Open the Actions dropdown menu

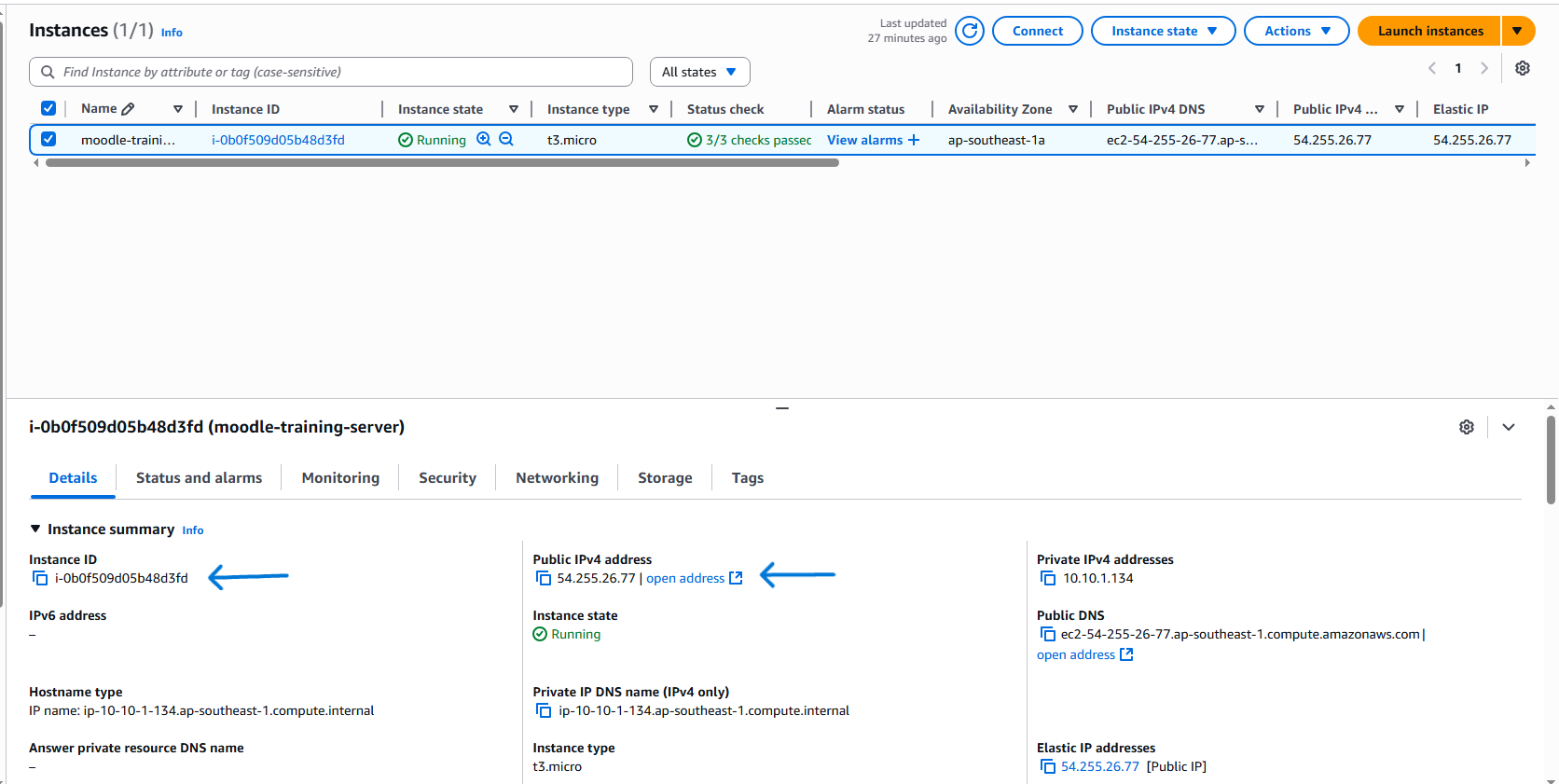(1297, 31)
